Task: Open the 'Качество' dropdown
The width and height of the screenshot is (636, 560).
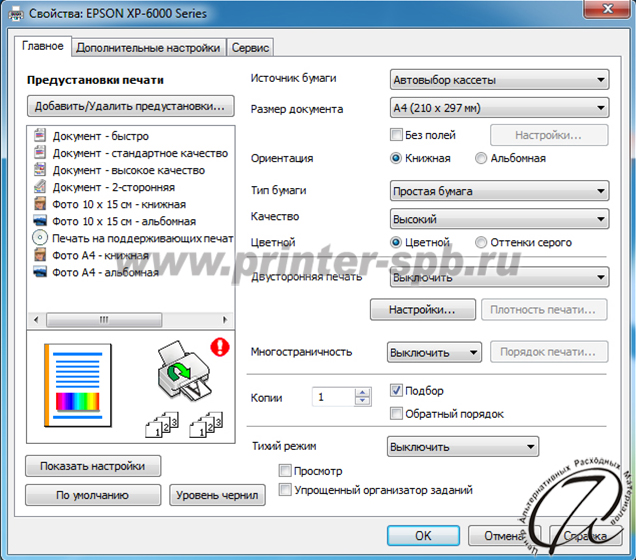Action: (x=499, y=219)
